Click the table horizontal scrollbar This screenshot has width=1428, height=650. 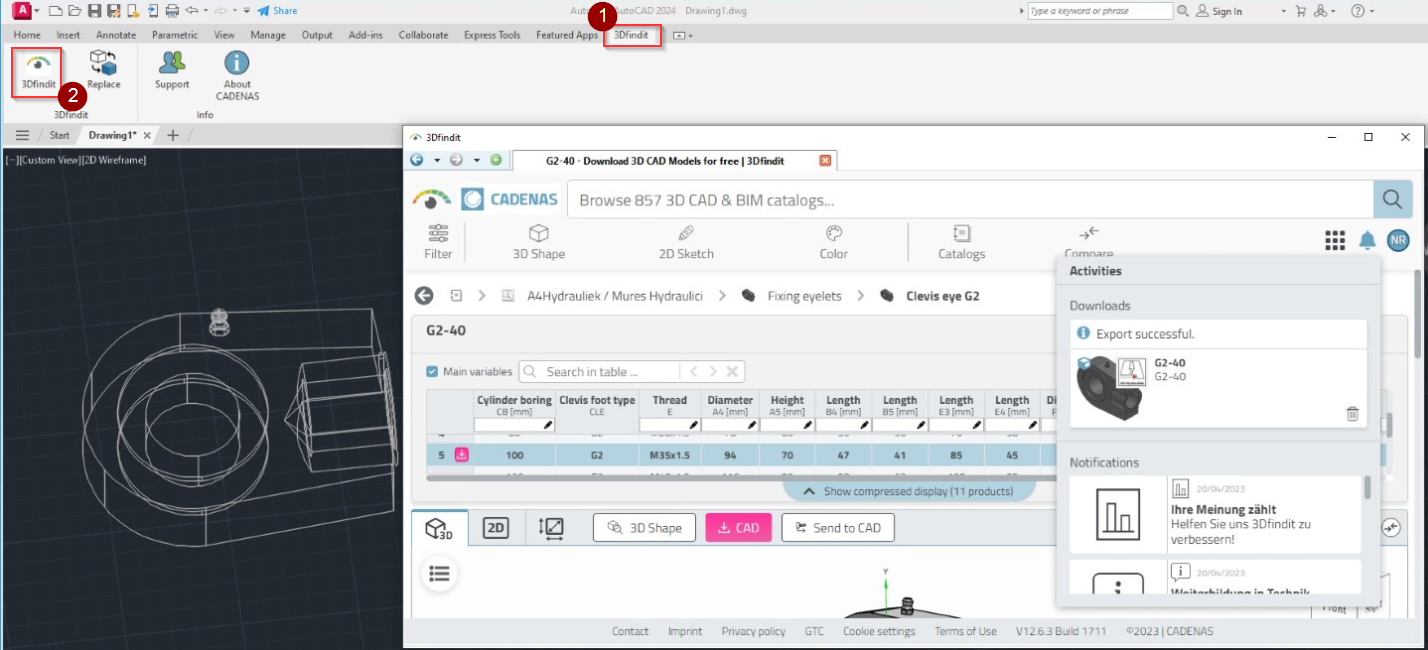[x=740, y=478]
